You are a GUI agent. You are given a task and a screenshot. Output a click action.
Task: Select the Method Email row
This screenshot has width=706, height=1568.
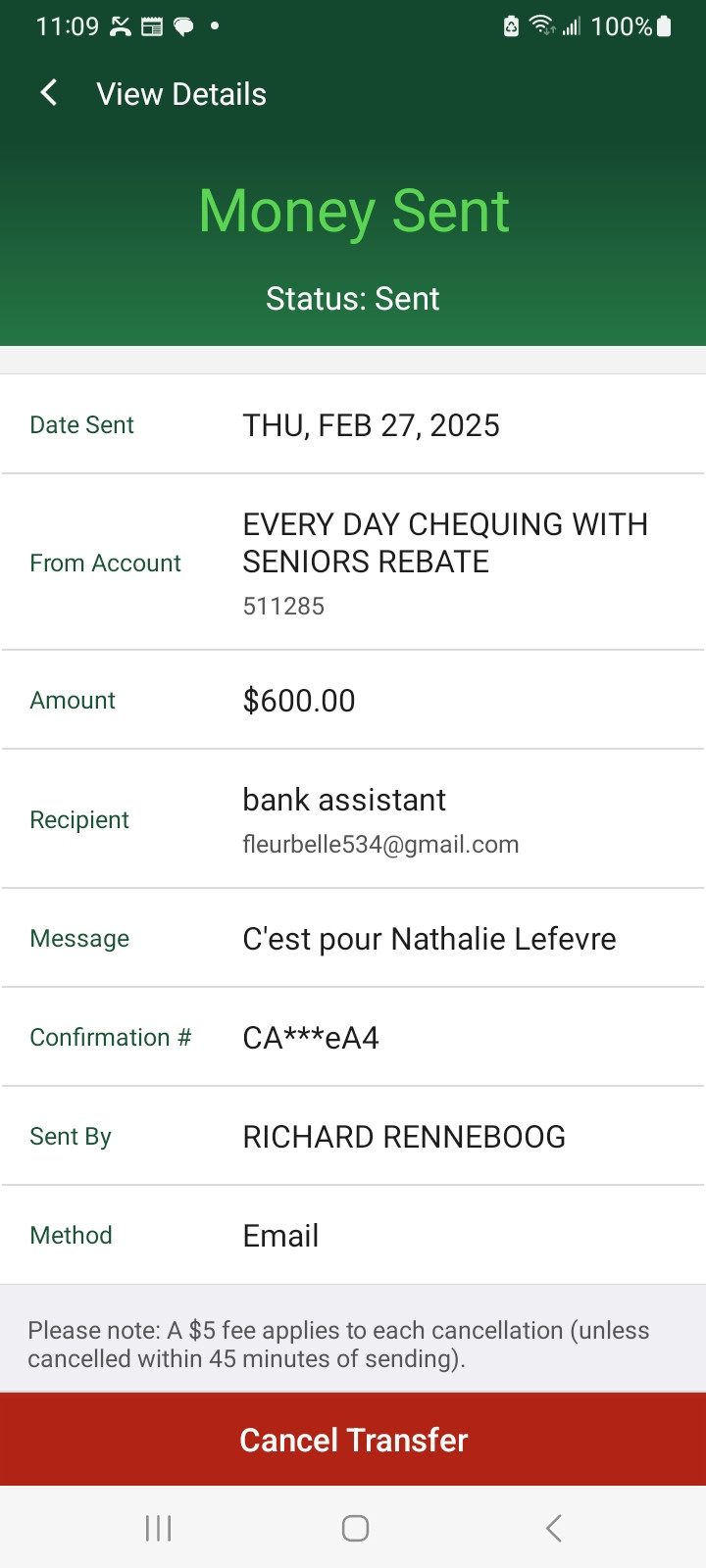(x=353, y=1235)
